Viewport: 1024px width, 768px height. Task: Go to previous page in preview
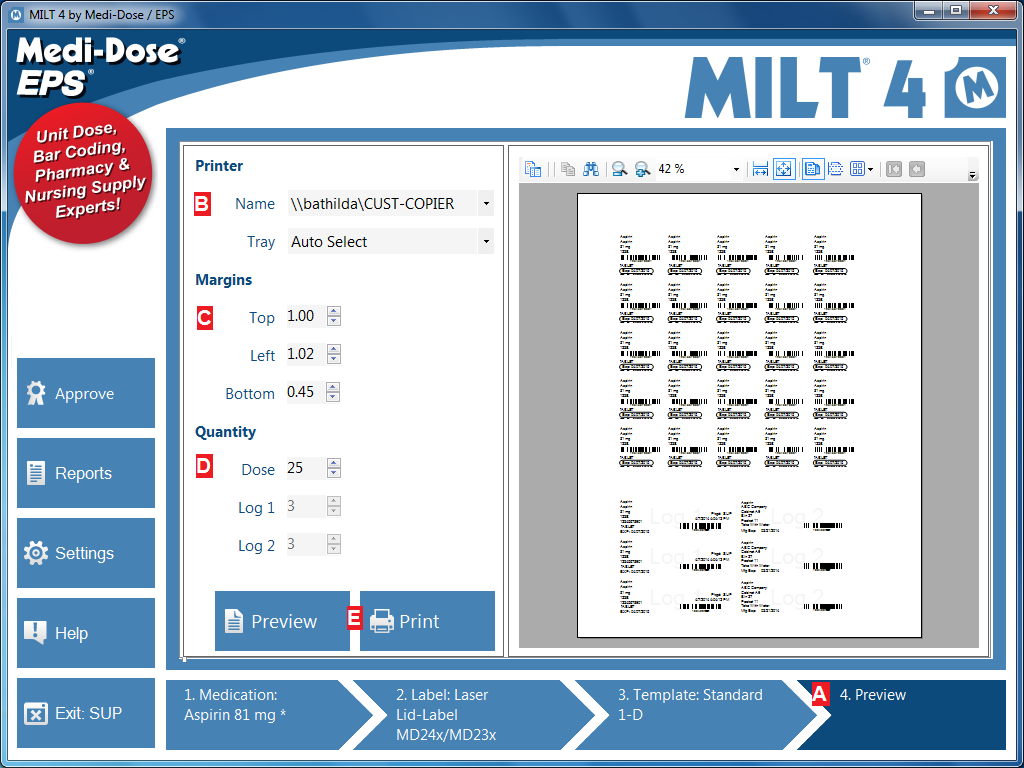[917, 169]
